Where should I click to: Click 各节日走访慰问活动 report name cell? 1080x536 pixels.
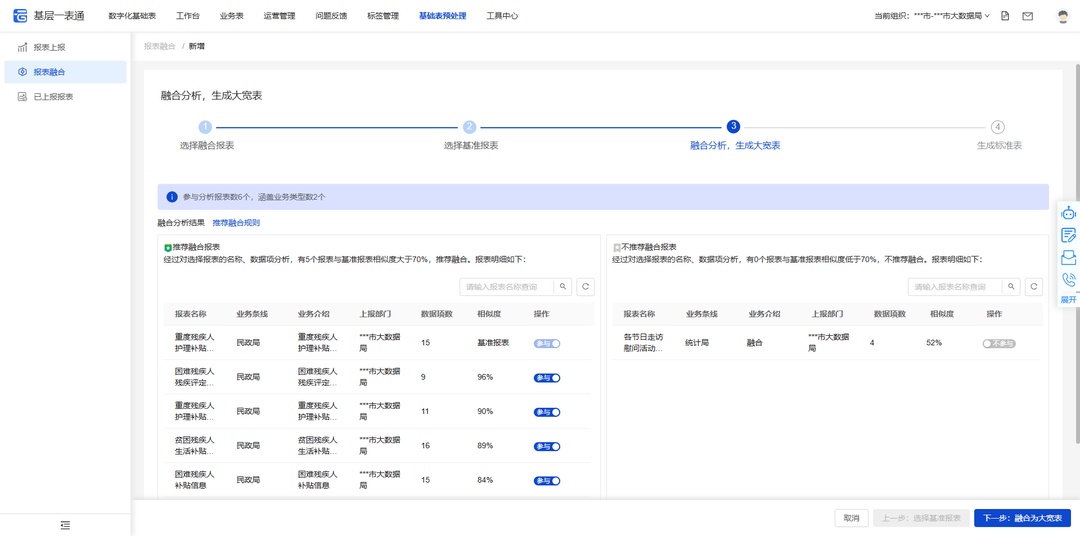pos(643,343)
